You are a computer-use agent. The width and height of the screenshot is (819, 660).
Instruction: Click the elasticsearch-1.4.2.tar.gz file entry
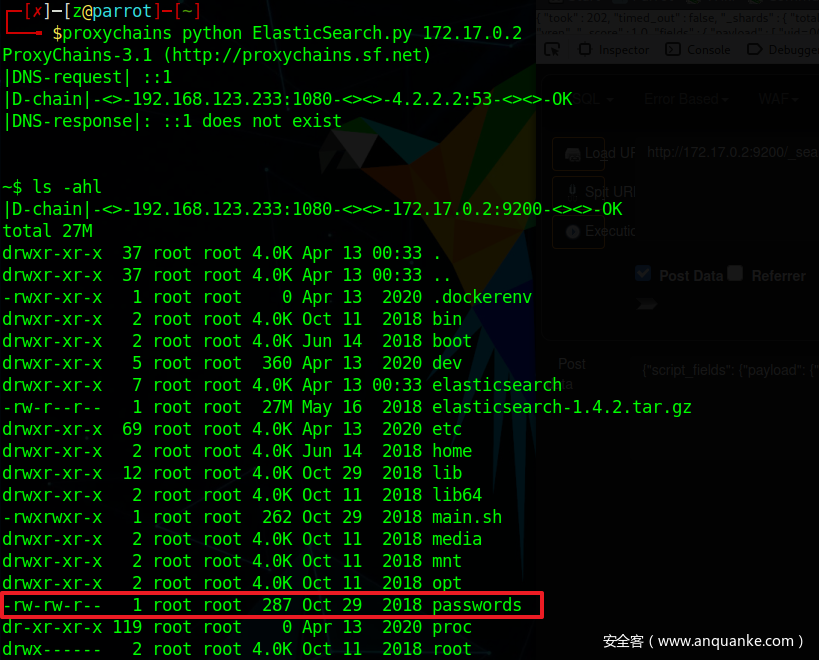coord(561,407)
